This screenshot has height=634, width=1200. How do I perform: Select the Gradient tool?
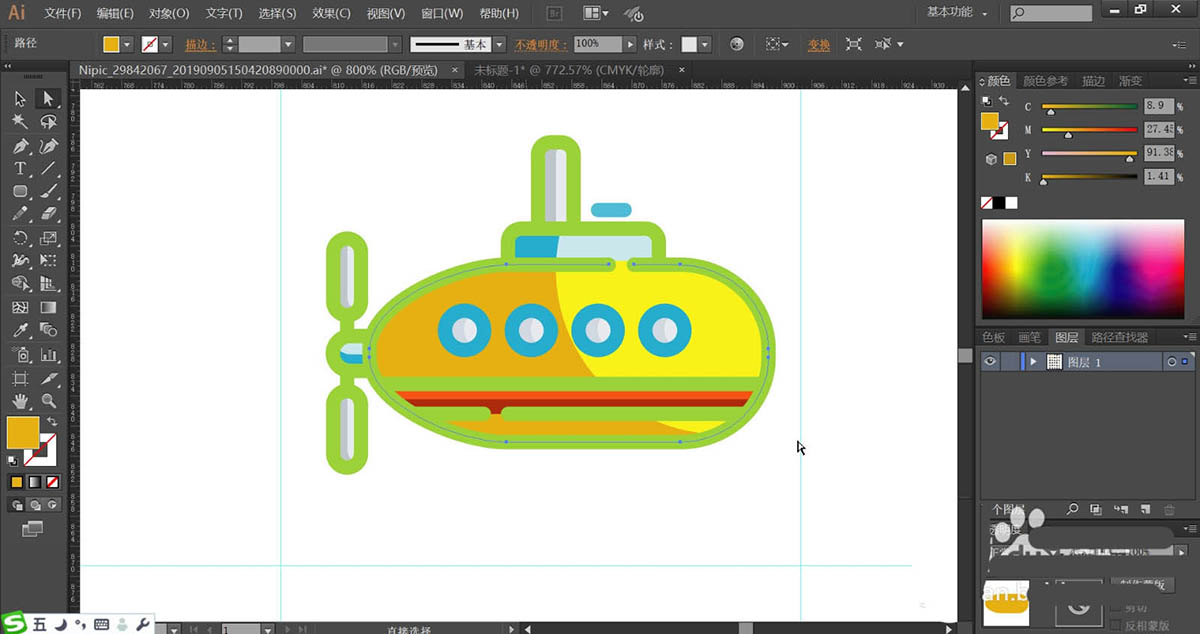click(x=48, y=308)
